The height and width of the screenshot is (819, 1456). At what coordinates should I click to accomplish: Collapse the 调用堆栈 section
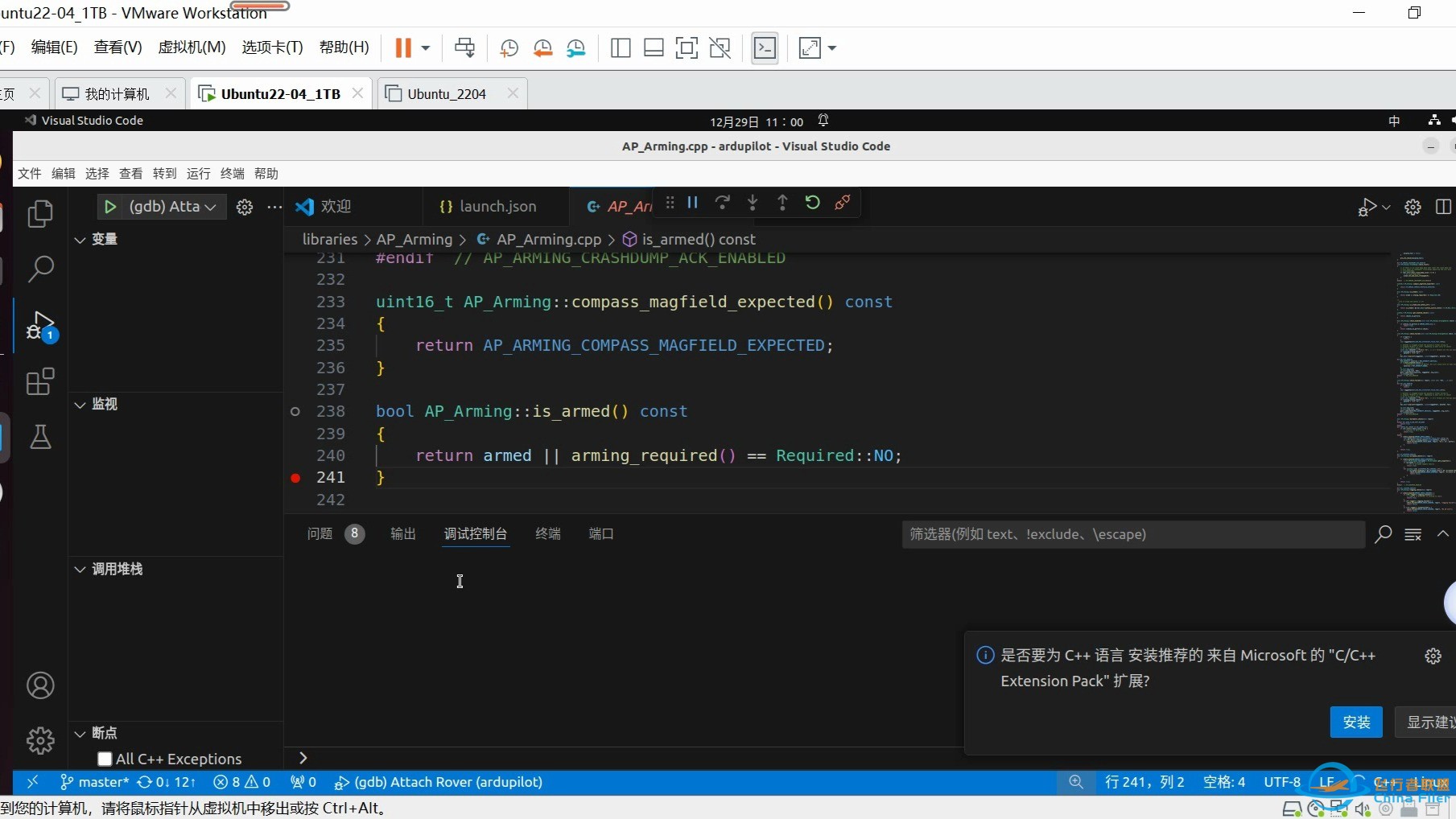pos(80,570)
